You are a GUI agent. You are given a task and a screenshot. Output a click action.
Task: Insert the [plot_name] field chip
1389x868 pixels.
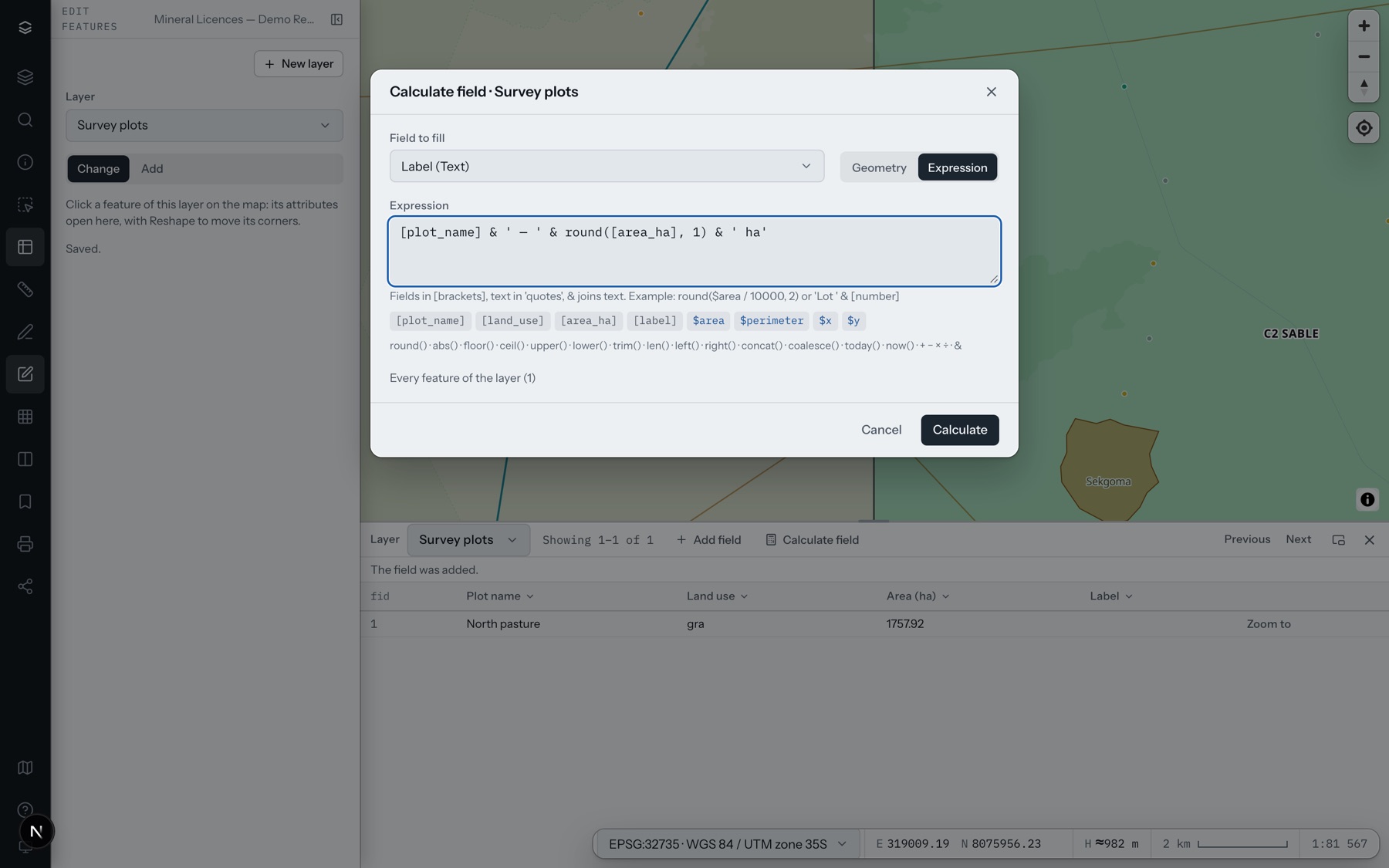pos(430,321)
